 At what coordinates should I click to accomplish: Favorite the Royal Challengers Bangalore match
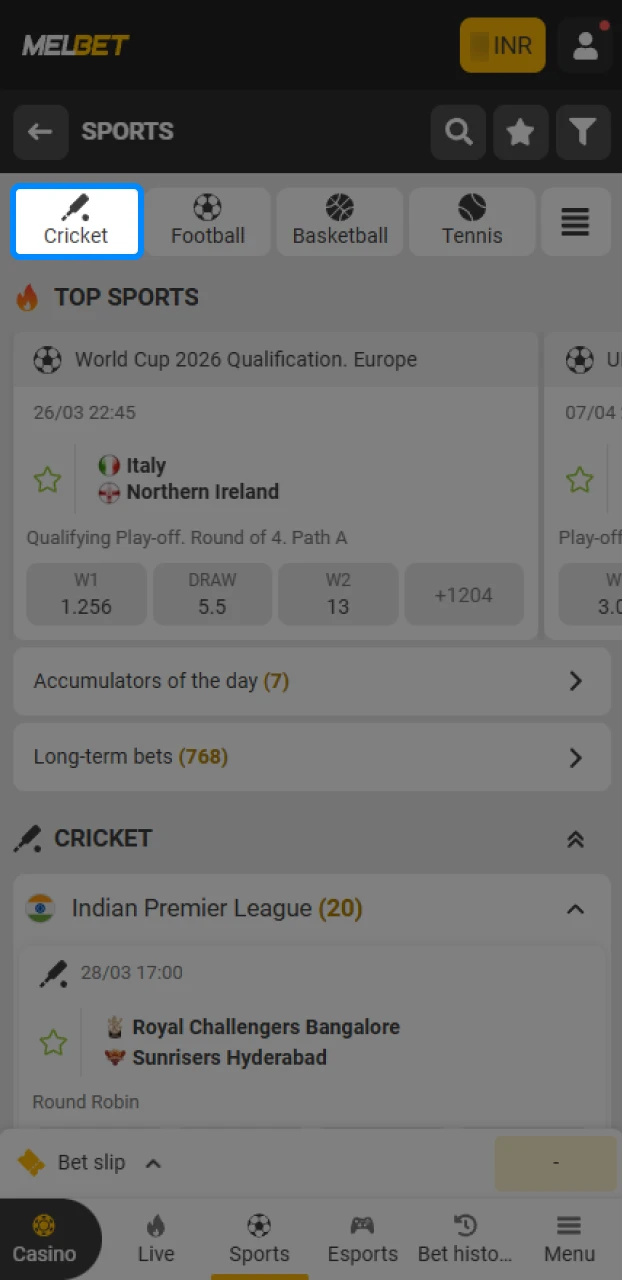pos(52,1042)
